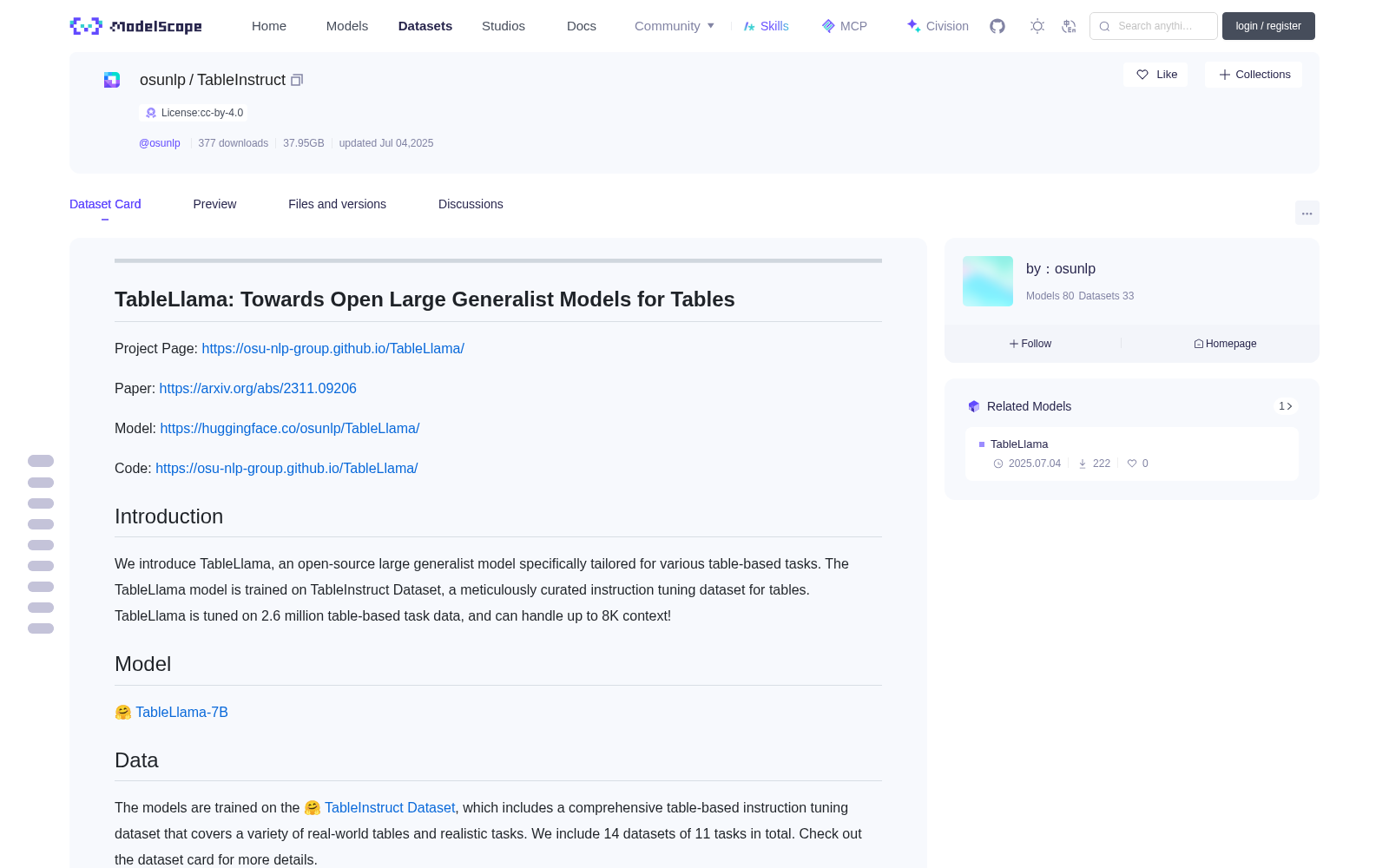Click 'updated Jul 04,2025' text
Viewport: 1389px width, 868px height.
tap(386, 143)
